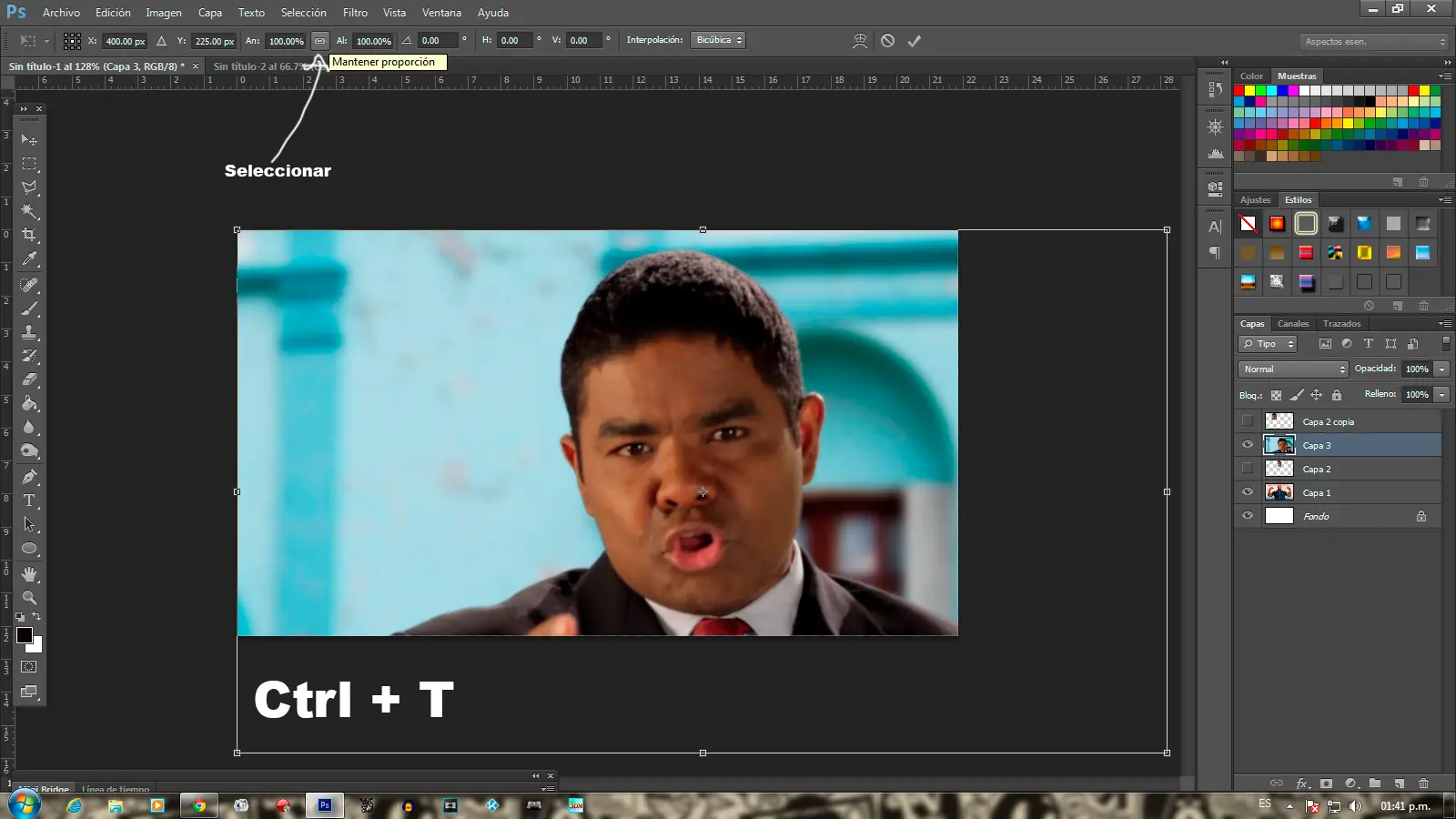The width and height of the screenshot is (1456, 819).
Task: Hide the Fondo layer
Action: point(1247,516)
